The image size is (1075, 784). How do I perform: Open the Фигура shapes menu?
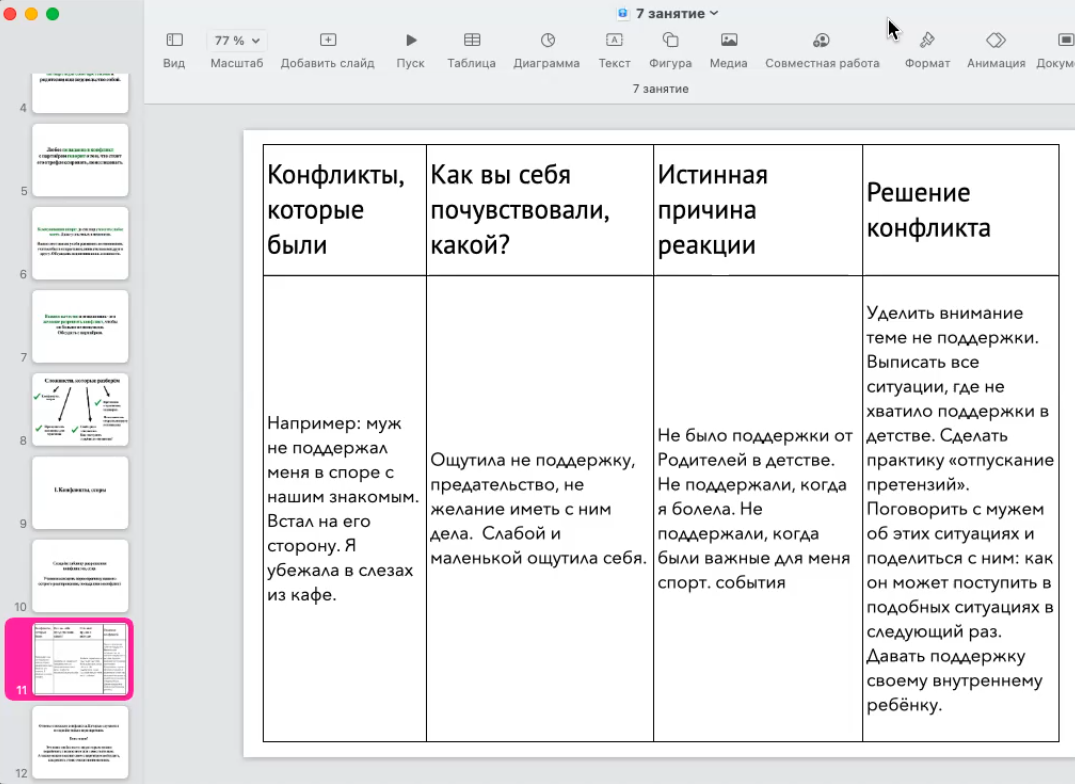tap(671, 50)
